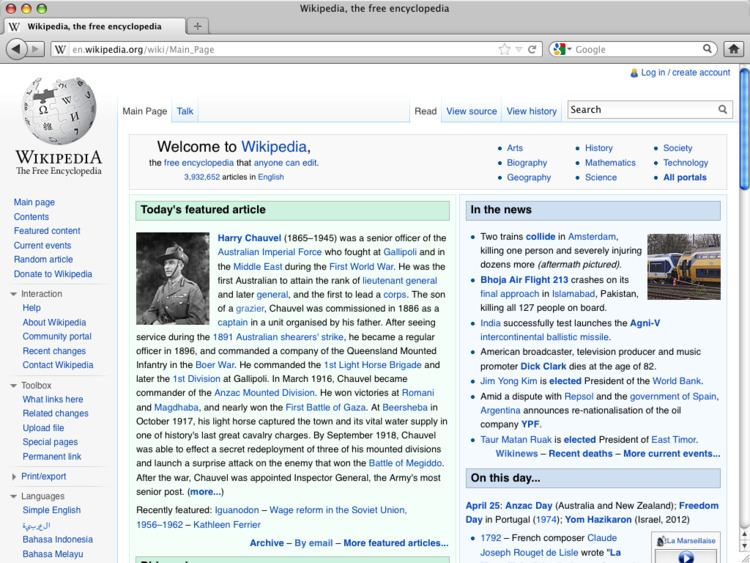Click the Bhoja Air Flight 213 link
This screenshot has height=563, width=750.
pos(524,280)
